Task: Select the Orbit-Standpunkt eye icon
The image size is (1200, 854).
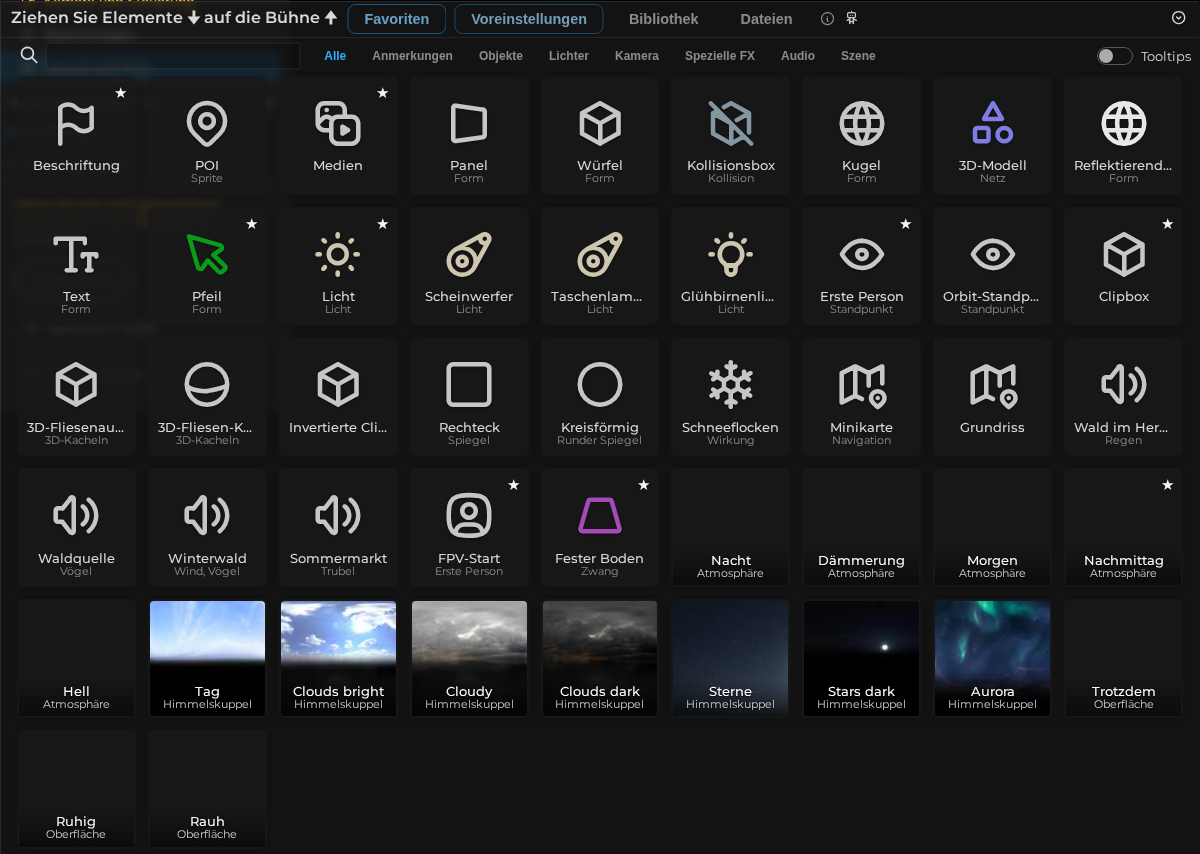Action: [992, 254]
